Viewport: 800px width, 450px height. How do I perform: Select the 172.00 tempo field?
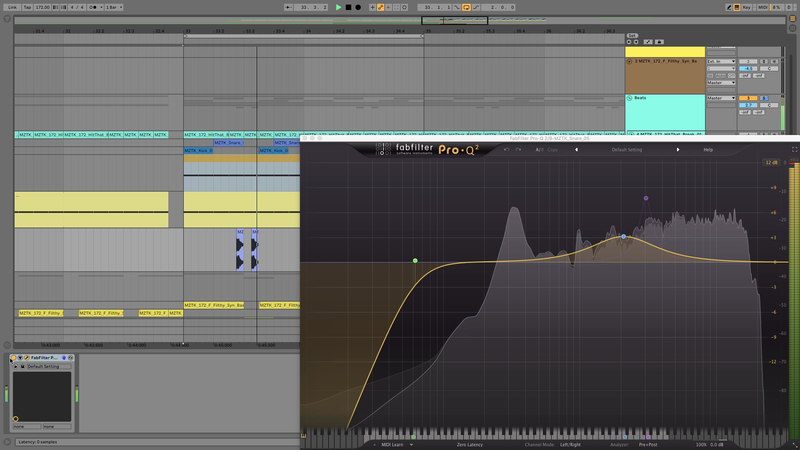click(x=42, y=7)
